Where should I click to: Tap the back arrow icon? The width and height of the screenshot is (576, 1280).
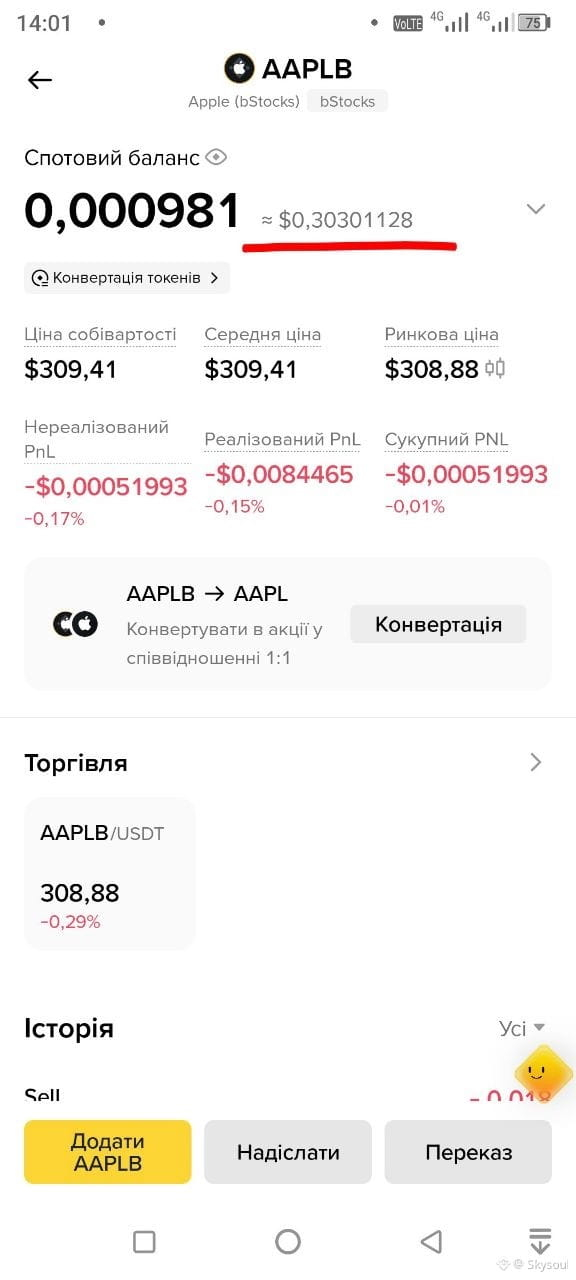point(40,80)
